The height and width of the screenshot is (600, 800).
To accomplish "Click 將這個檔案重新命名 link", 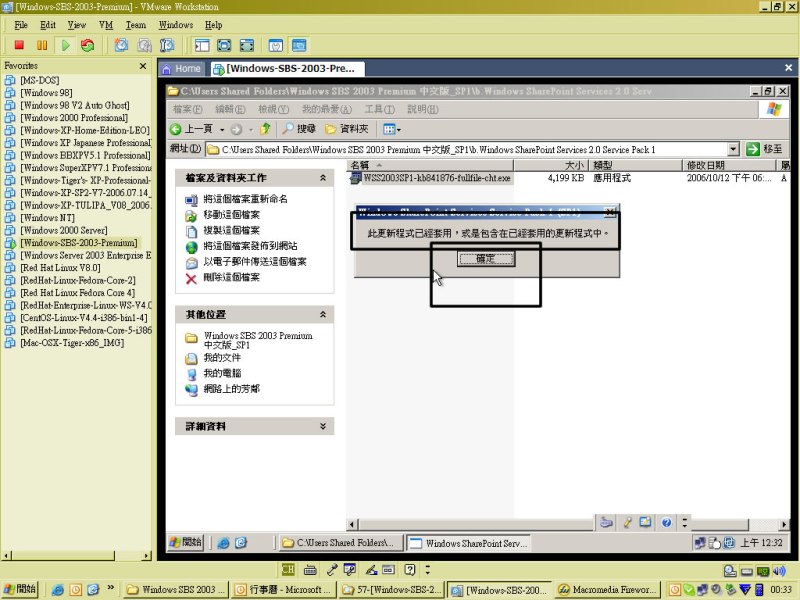I will coord(245,199).
